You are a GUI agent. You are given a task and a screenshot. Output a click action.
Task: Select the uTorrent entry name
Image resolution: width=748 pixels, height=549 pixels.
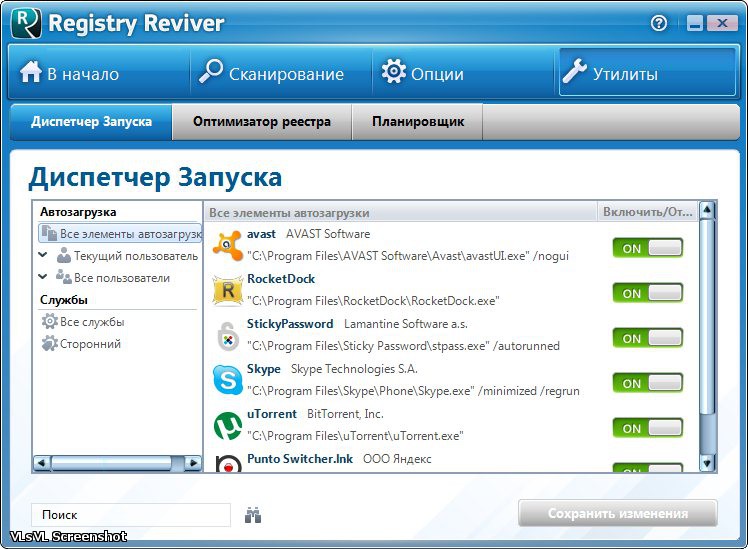click(272, 414)
